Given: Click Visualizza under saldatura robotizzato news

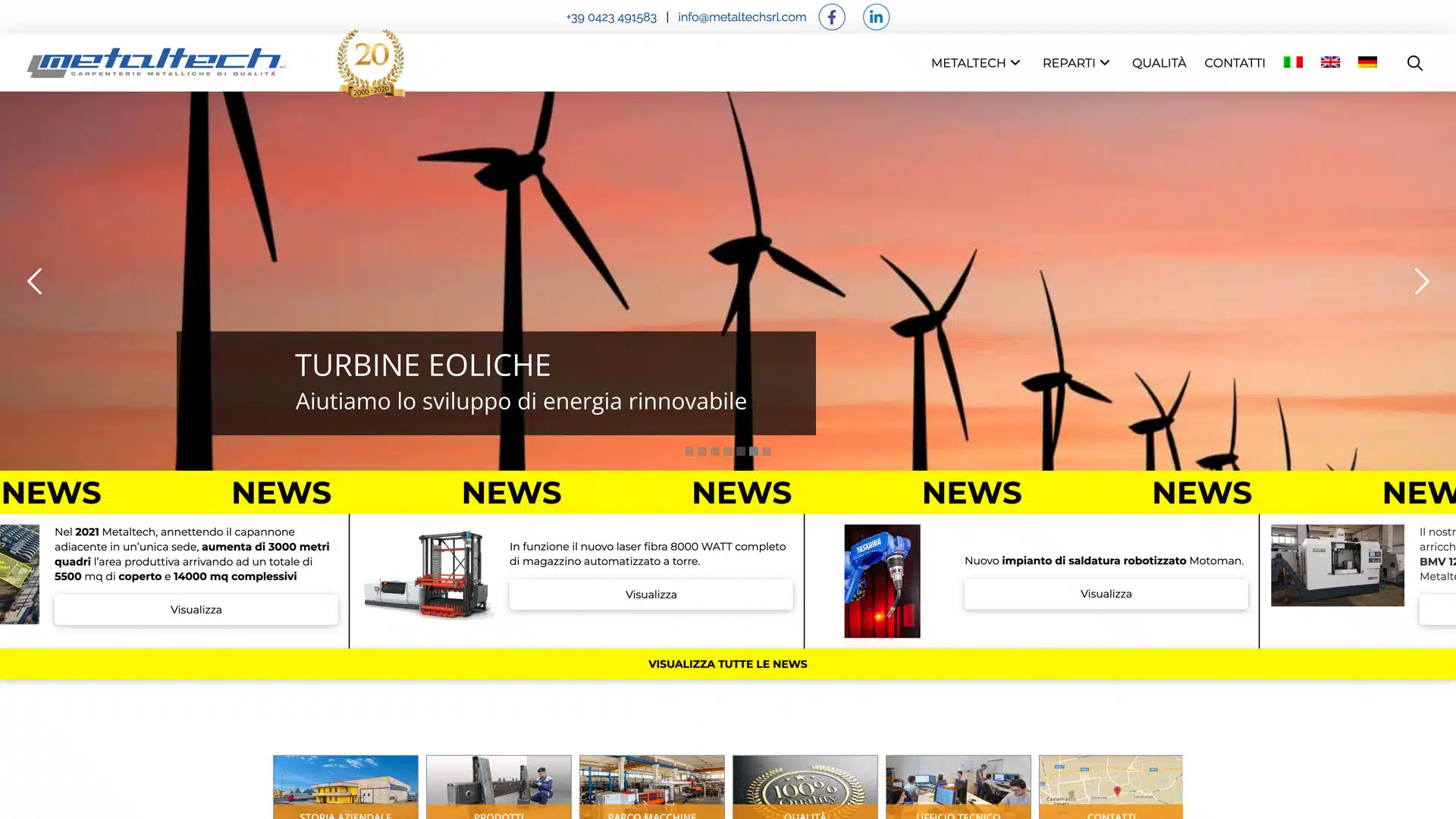Looking at the screenshot, I should [x=1106, y=594].
